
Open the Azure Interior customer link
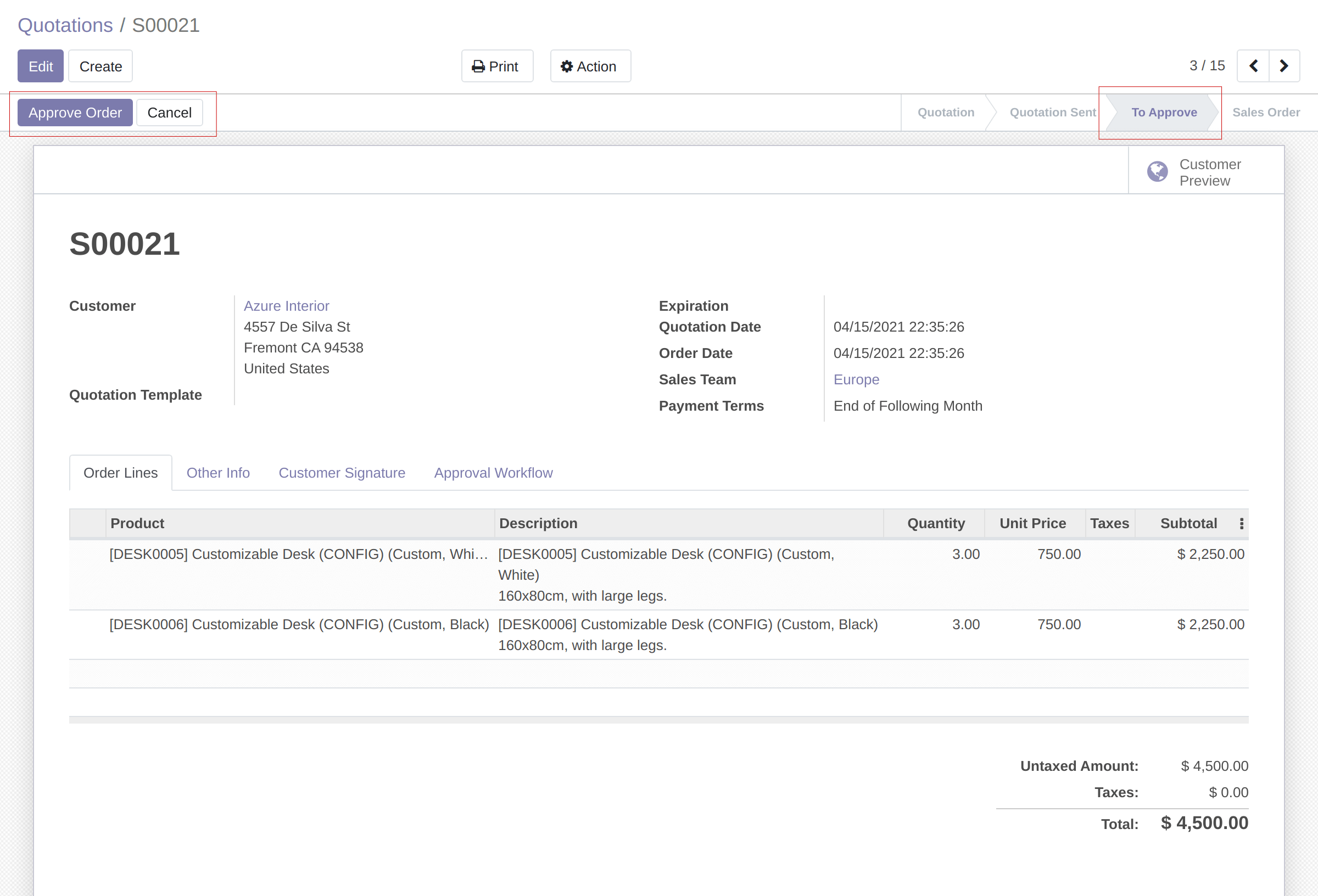[286, 306]
